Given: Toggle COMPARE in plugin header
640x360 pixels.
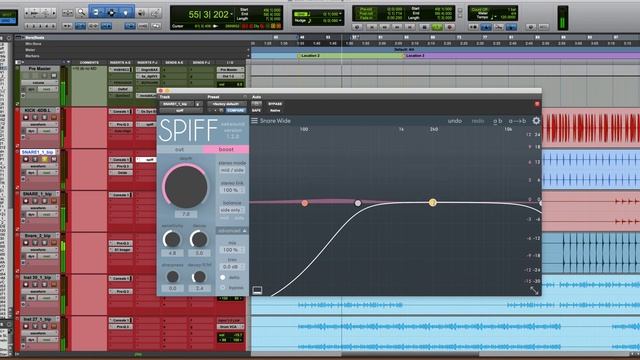Looking at the screenshot, I should 236,110.
